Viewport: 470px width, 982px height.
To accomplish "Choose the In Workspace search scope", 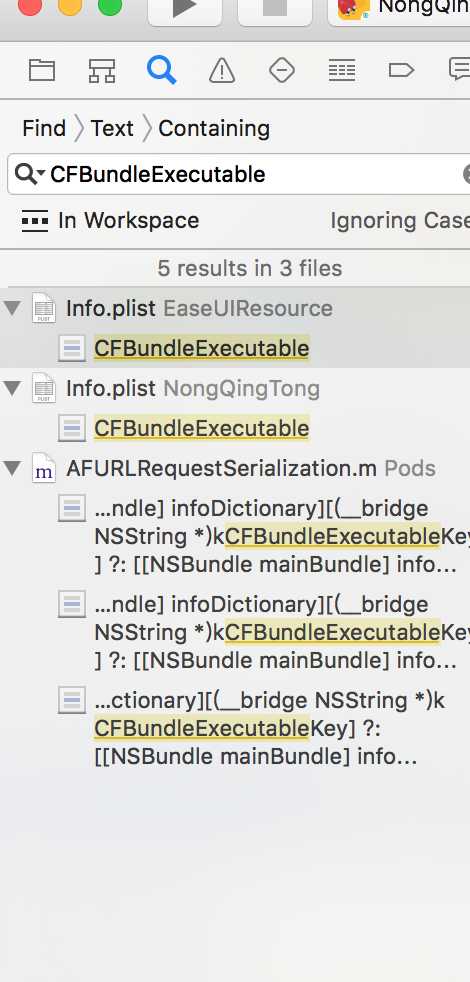I will pos(110,220).
